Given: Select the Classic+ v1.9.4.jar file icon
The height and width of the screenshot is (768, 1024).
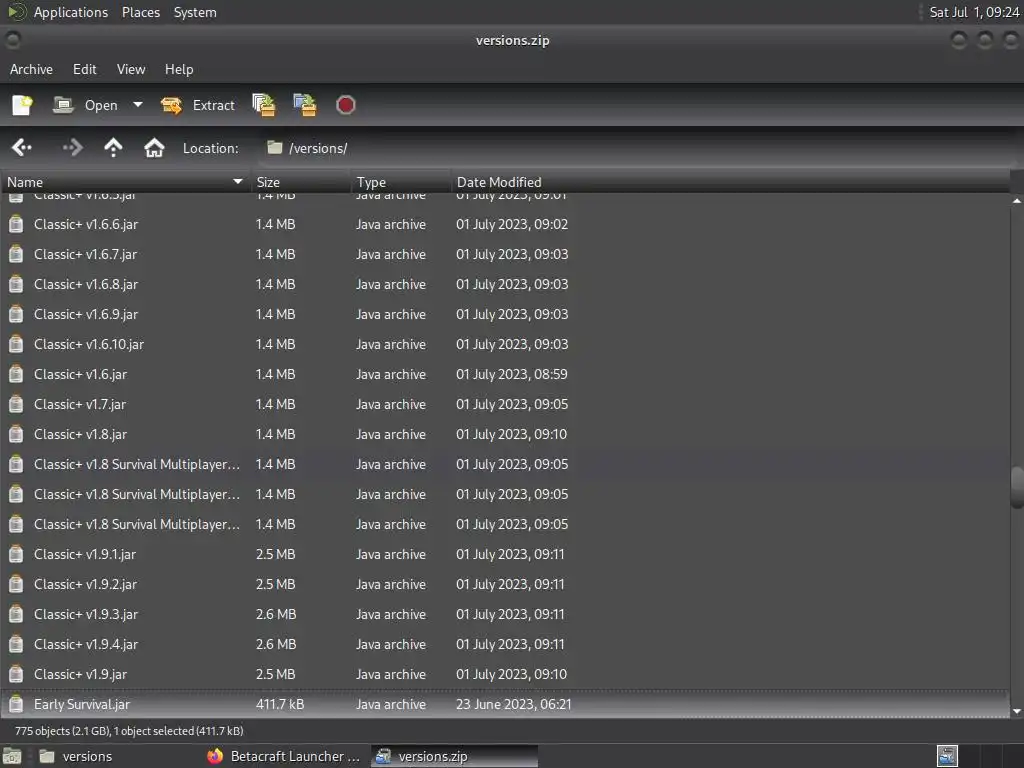Looking at the screenshot, I should tap(16, 645).
